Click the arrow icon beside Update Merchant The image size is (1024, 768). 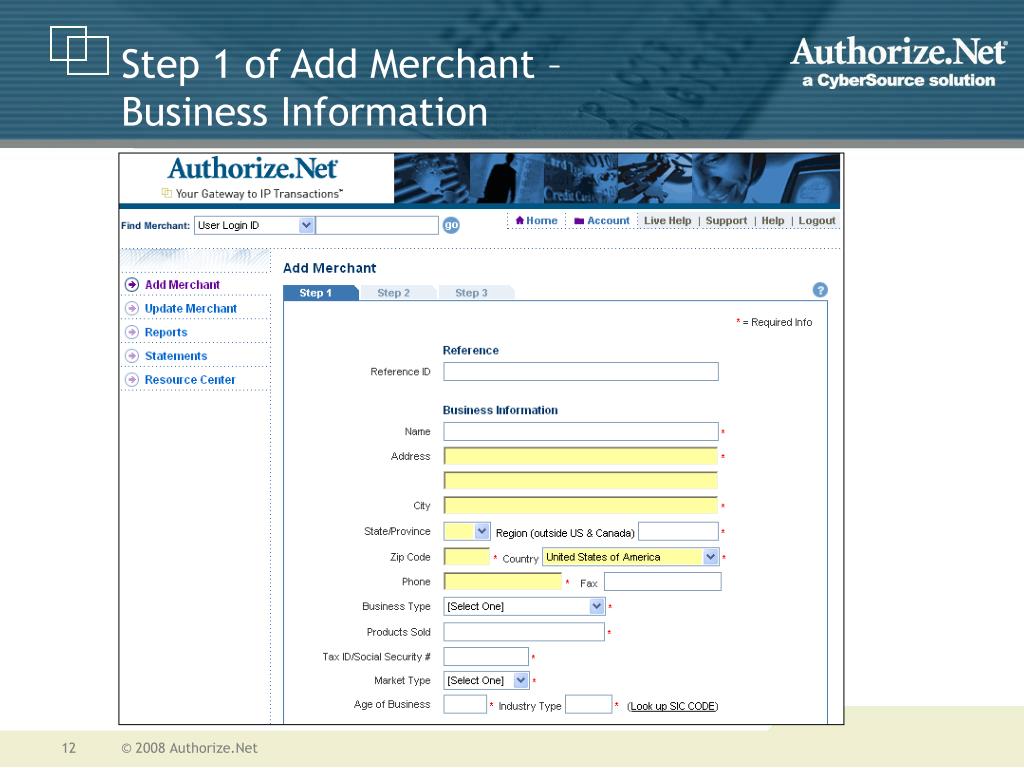coord(132,308)
